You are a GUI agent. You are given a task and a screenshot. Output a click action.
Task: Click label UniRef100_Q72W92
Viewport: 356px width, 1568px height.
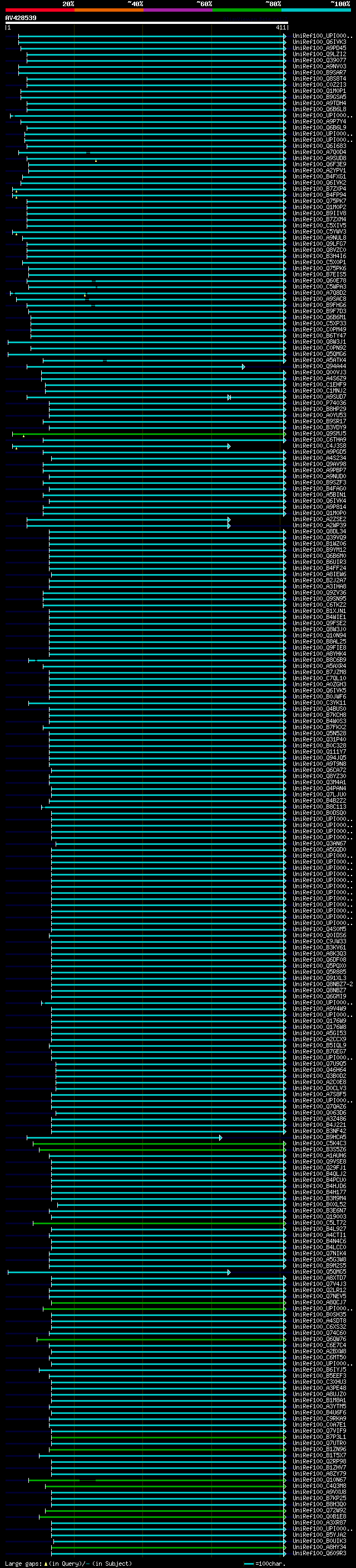(319, 1510)
